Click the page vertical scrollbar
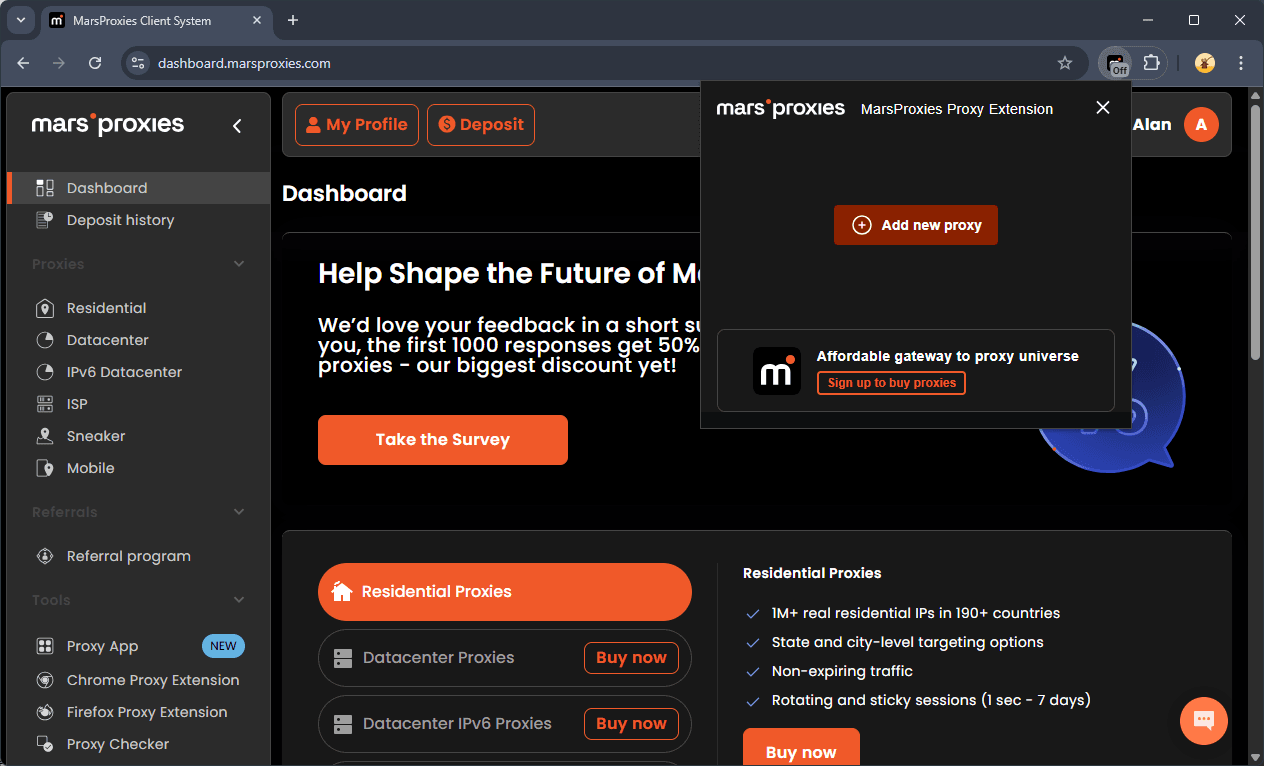Viewport: 1264px width, 766px height. tap(1255, 230)
